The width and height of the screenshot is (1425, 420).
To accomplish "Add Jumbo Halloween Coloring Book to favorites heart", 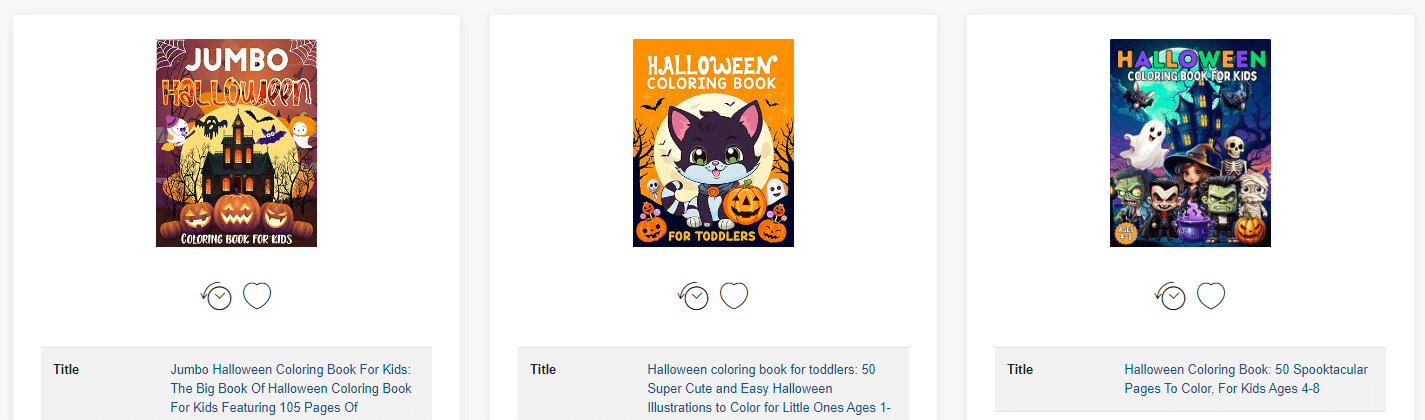I will click(257, 296).
